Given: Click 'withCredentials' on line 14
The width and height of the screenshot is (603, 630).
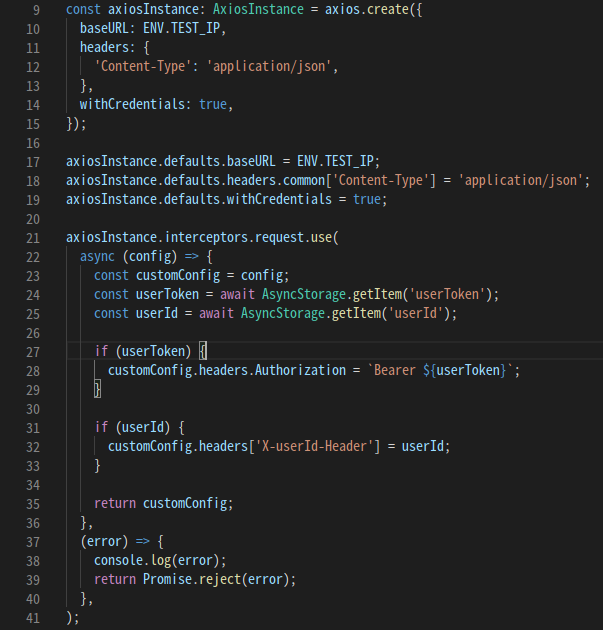Looking at the screenshot, I should click(x=132, y=104).
